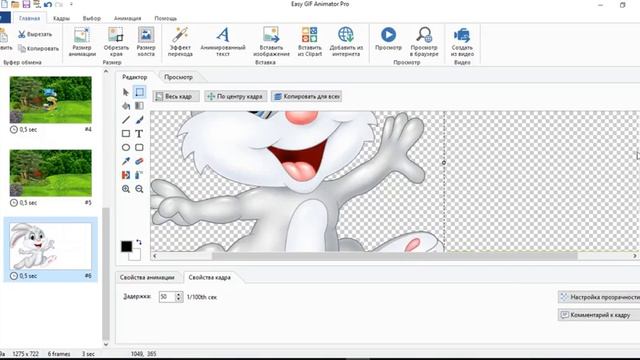This screenshot has height=360, width=640.
Task: Click the save icon in quick access toolbar
Action: point(26,4)
